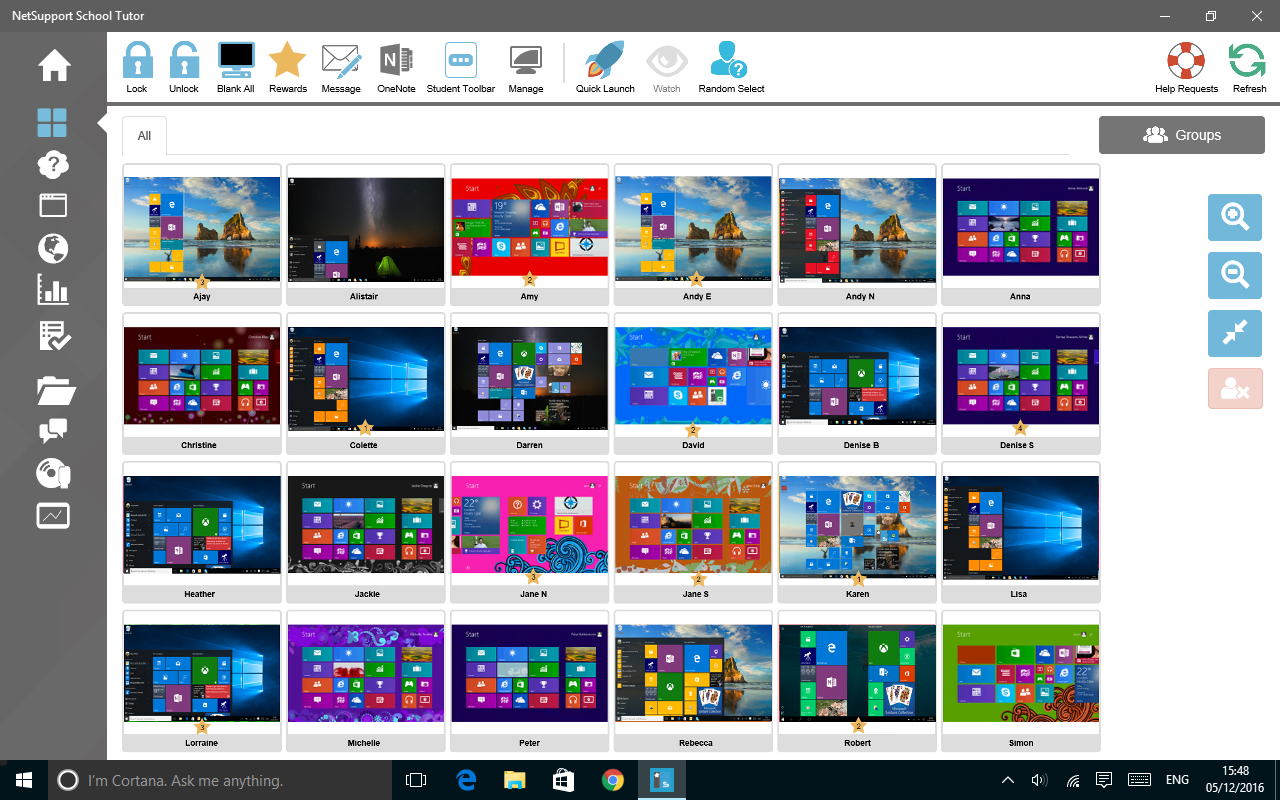Send a Message to students

pyautogui.click(x=341, y=62)
